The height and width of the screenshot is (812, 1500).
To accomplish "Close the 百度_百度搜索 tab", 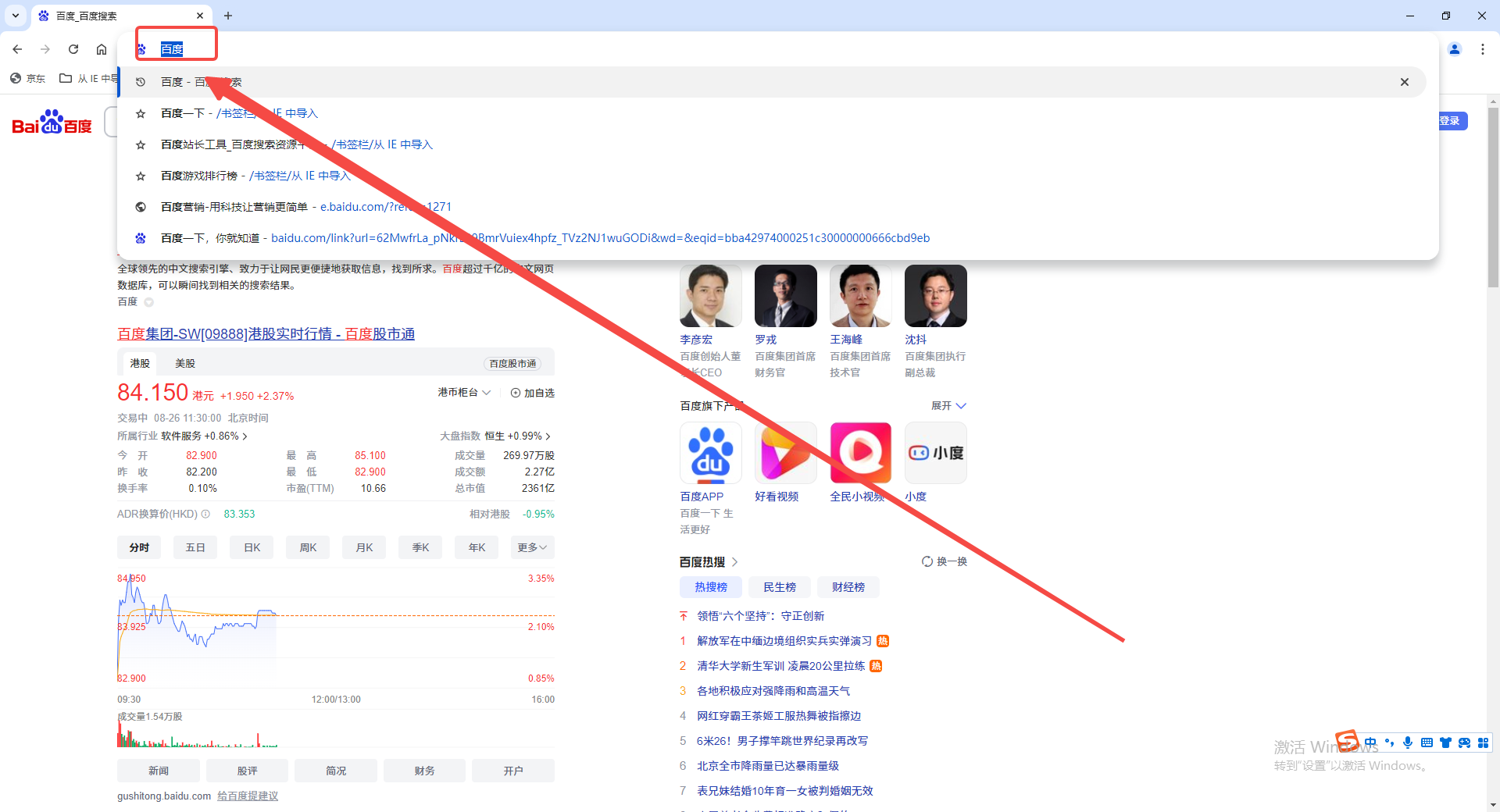I will [200, 16].
